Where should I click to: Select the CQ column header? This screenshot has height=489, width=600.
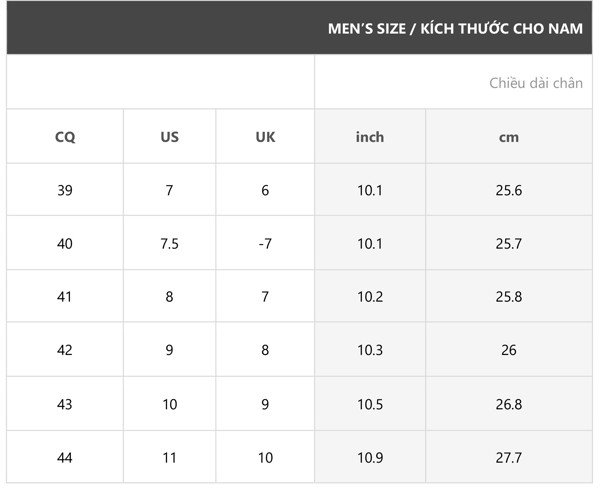[x=65, y=137]
